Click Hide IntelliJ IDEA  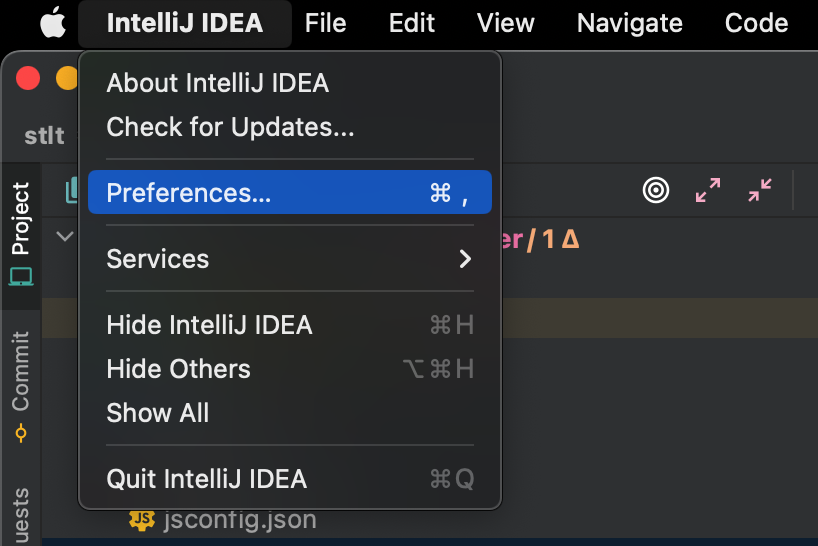(x=210, y=325)
